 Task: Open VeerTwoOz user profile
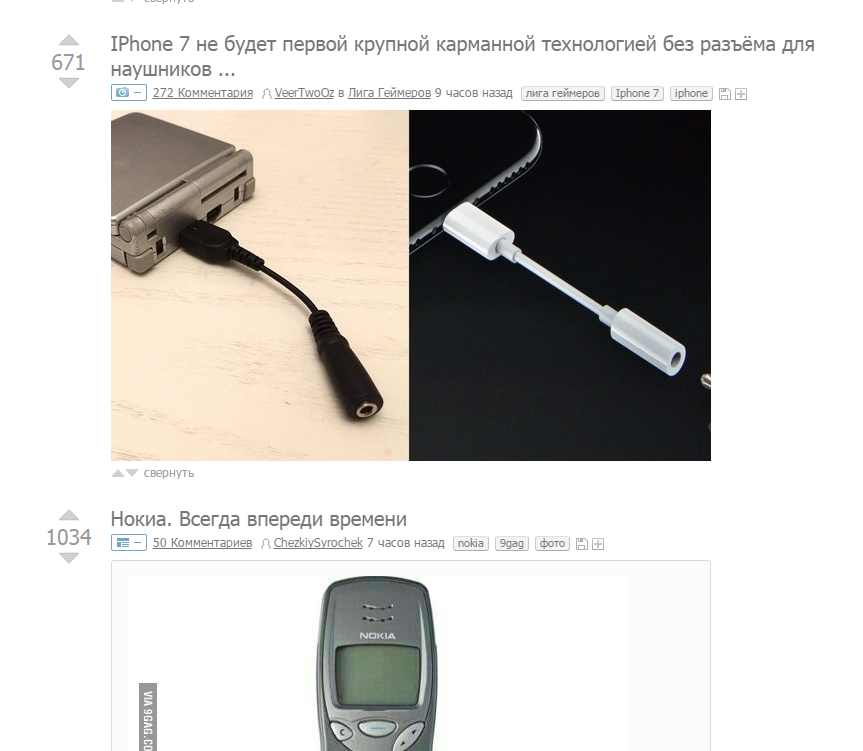pyautogui.click(x=304, y=92)
